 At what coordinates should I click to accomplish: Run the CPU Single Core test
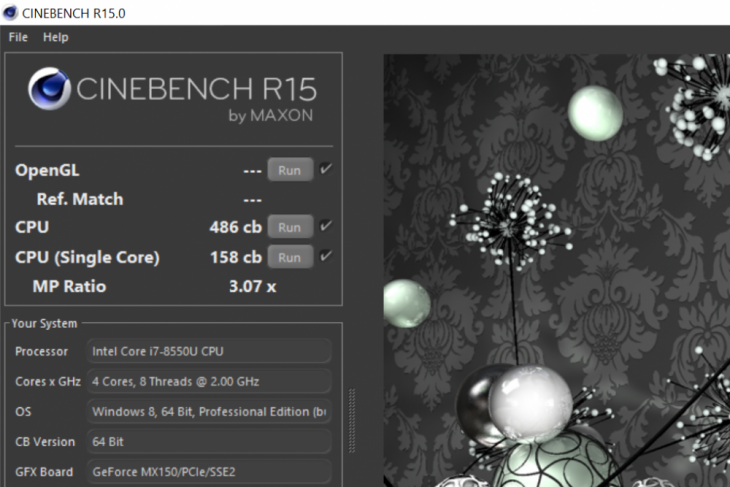pyautogui.click(x=290, y=257)
